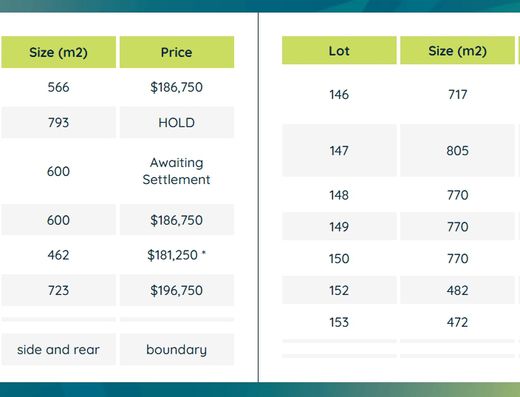This screenshot has width=520, height=397.
Task: Click the Lot column header
Action: point(339,50)
